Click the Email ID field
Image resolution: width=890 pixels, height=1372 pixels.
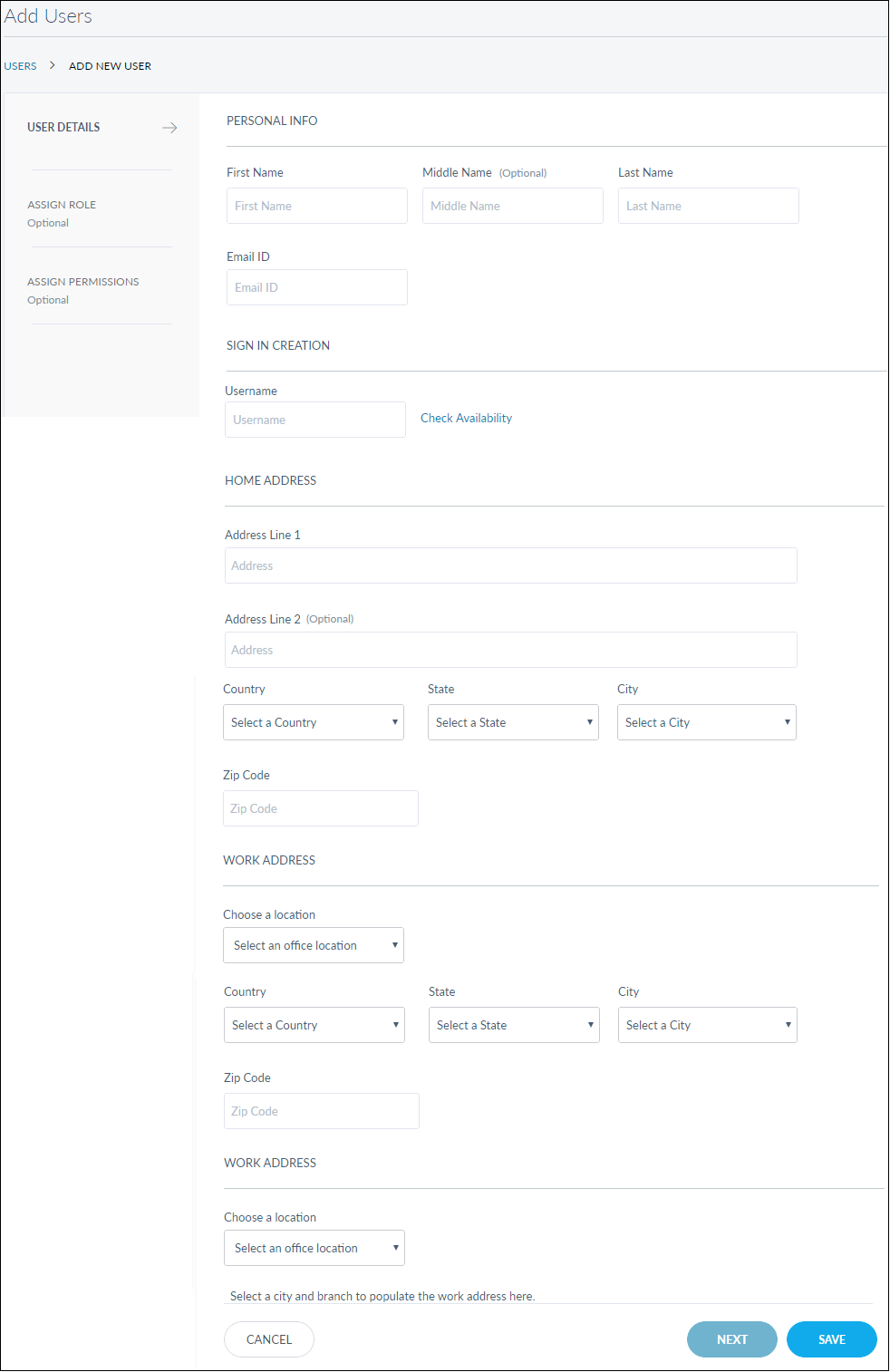pyautogui.click(x=316, y=287)
